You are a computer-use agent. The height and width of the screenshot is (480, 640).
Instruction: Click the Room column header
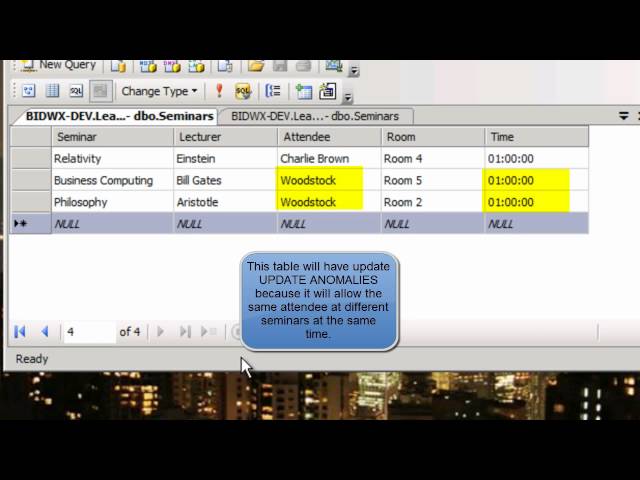click(x=433, y=137)
